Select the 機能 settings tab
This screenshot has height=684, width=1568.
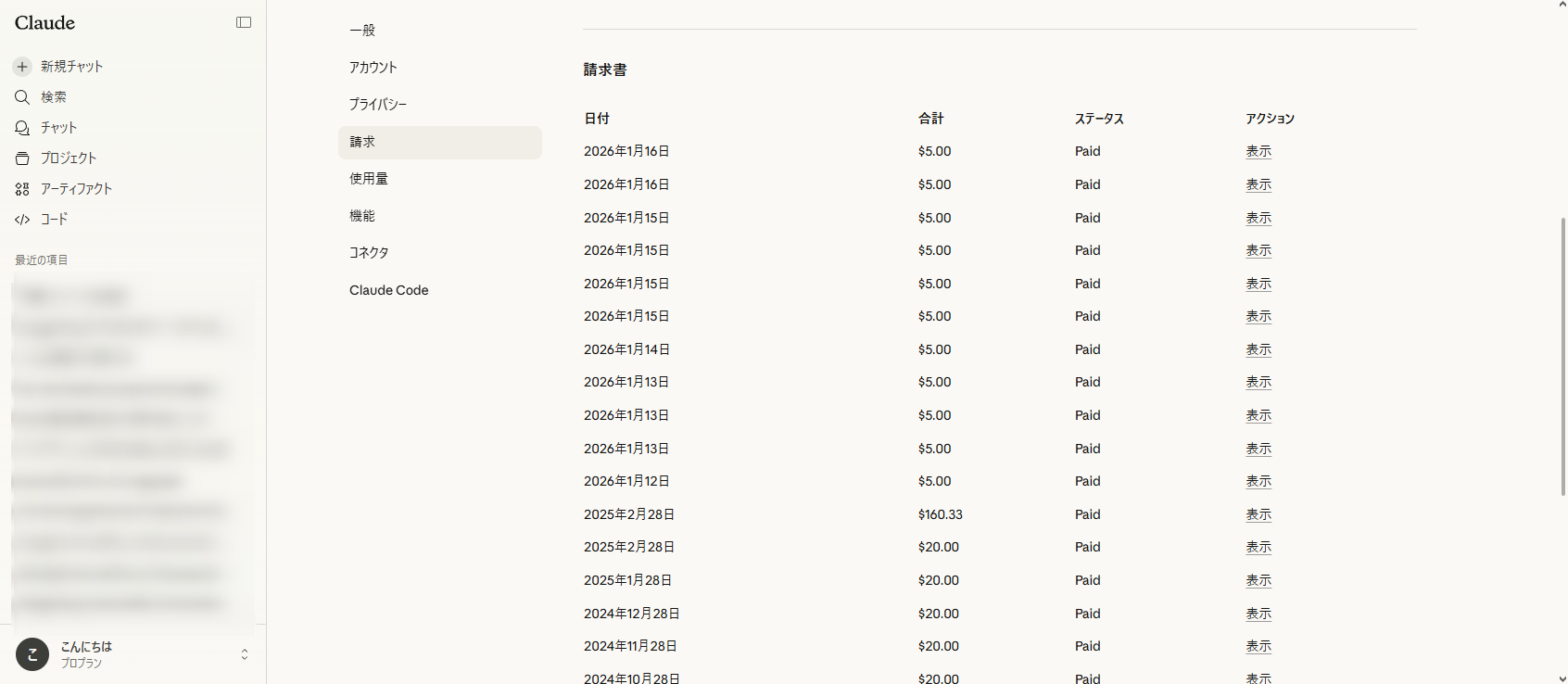440,216
